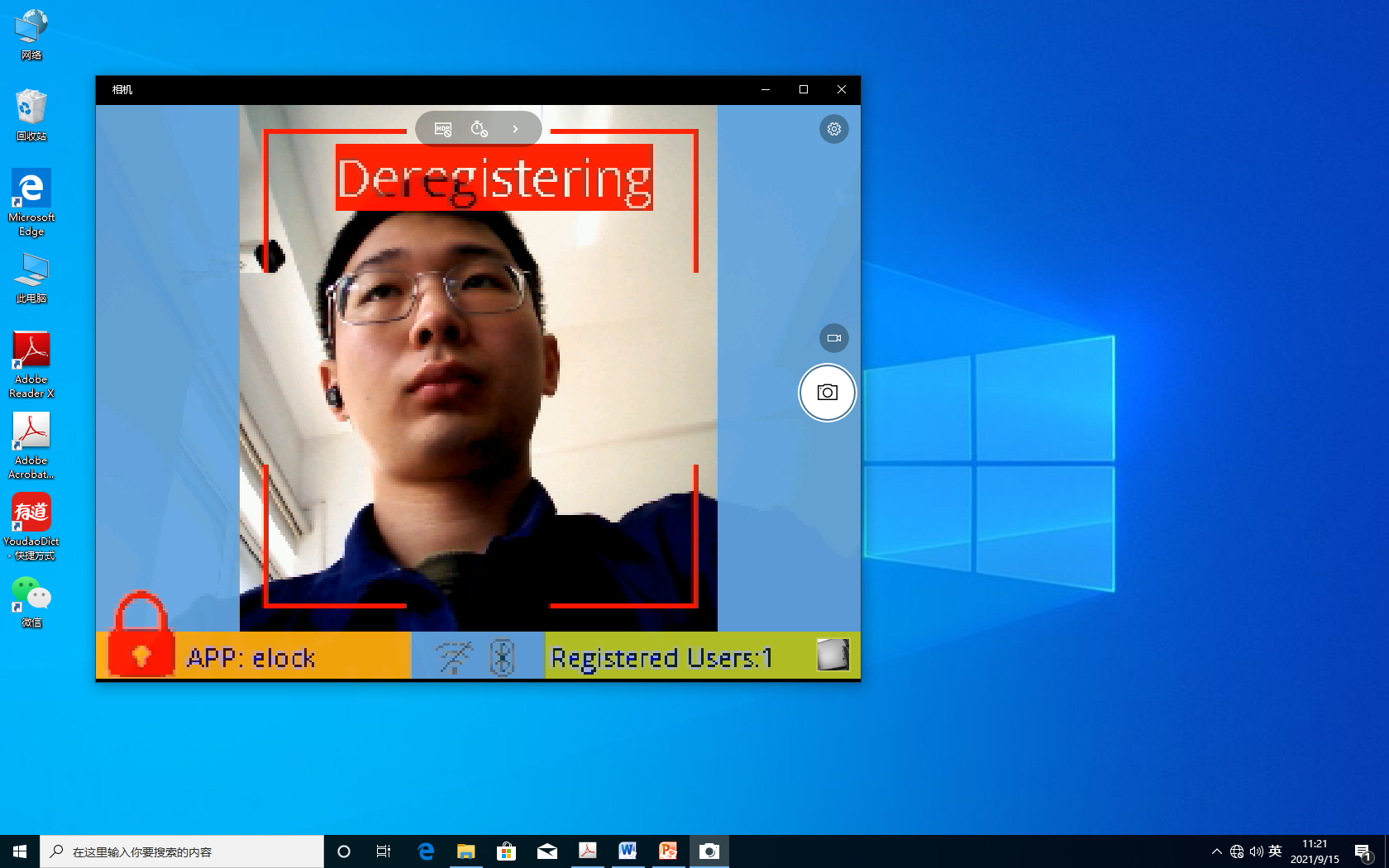1389x868 pixels.
Task: Switch the input language indicator
Action: pos(1275,851)
